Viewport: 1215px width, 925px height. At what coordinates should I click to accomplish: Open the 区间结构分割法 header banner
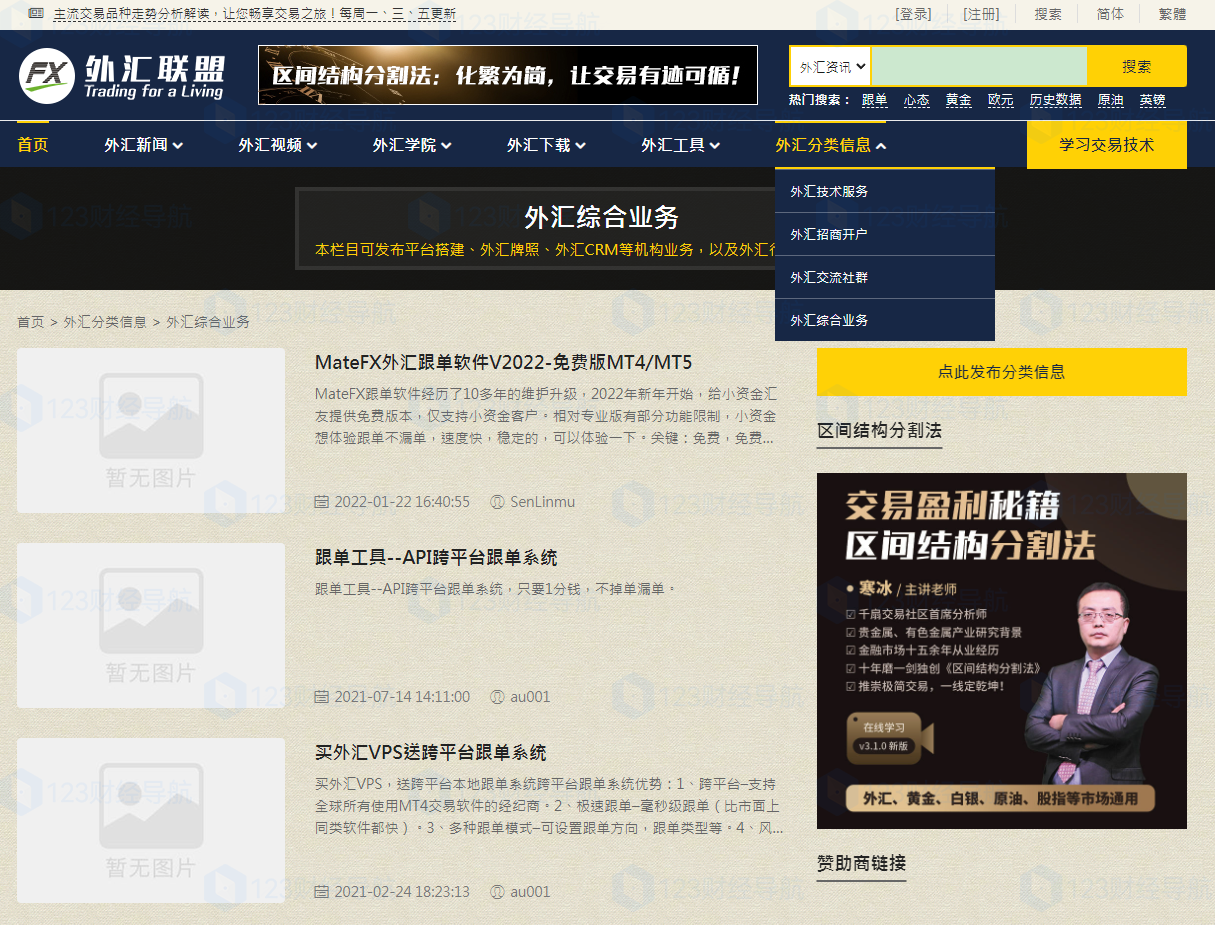click(x=507, y=75)
